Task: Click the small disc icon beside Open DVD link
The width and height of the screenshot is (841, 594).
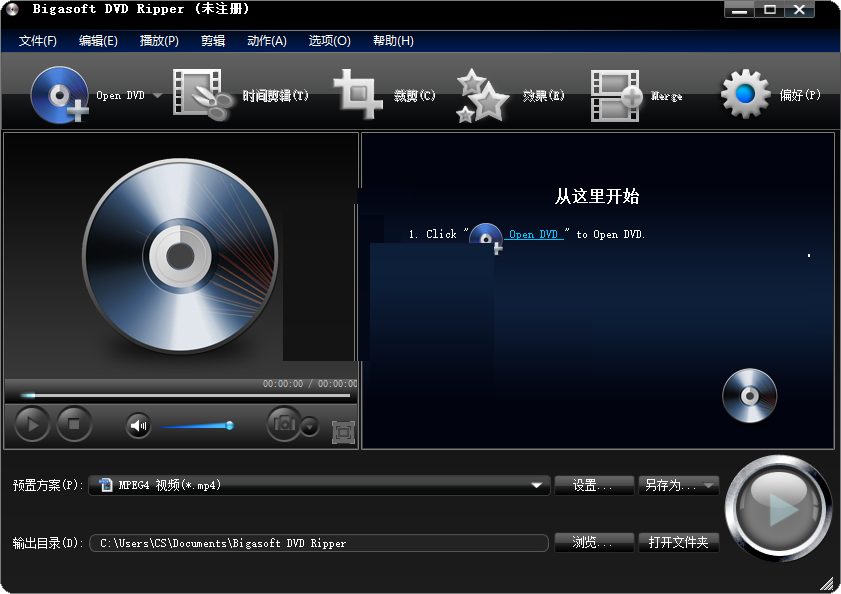Action: [x=486, y=236]
